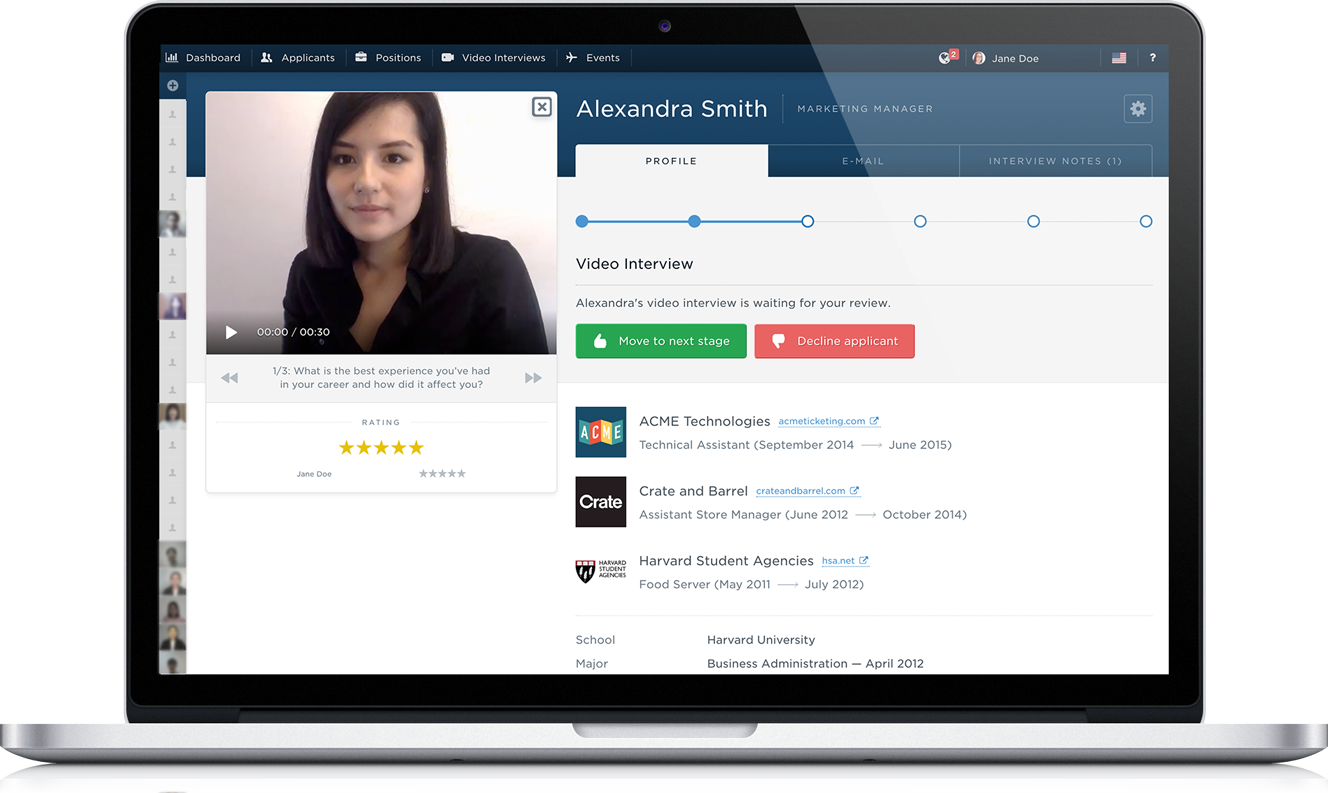Click Move to next stage button
The height and width of the screenshot is (793, 1328).
point(661,341)
